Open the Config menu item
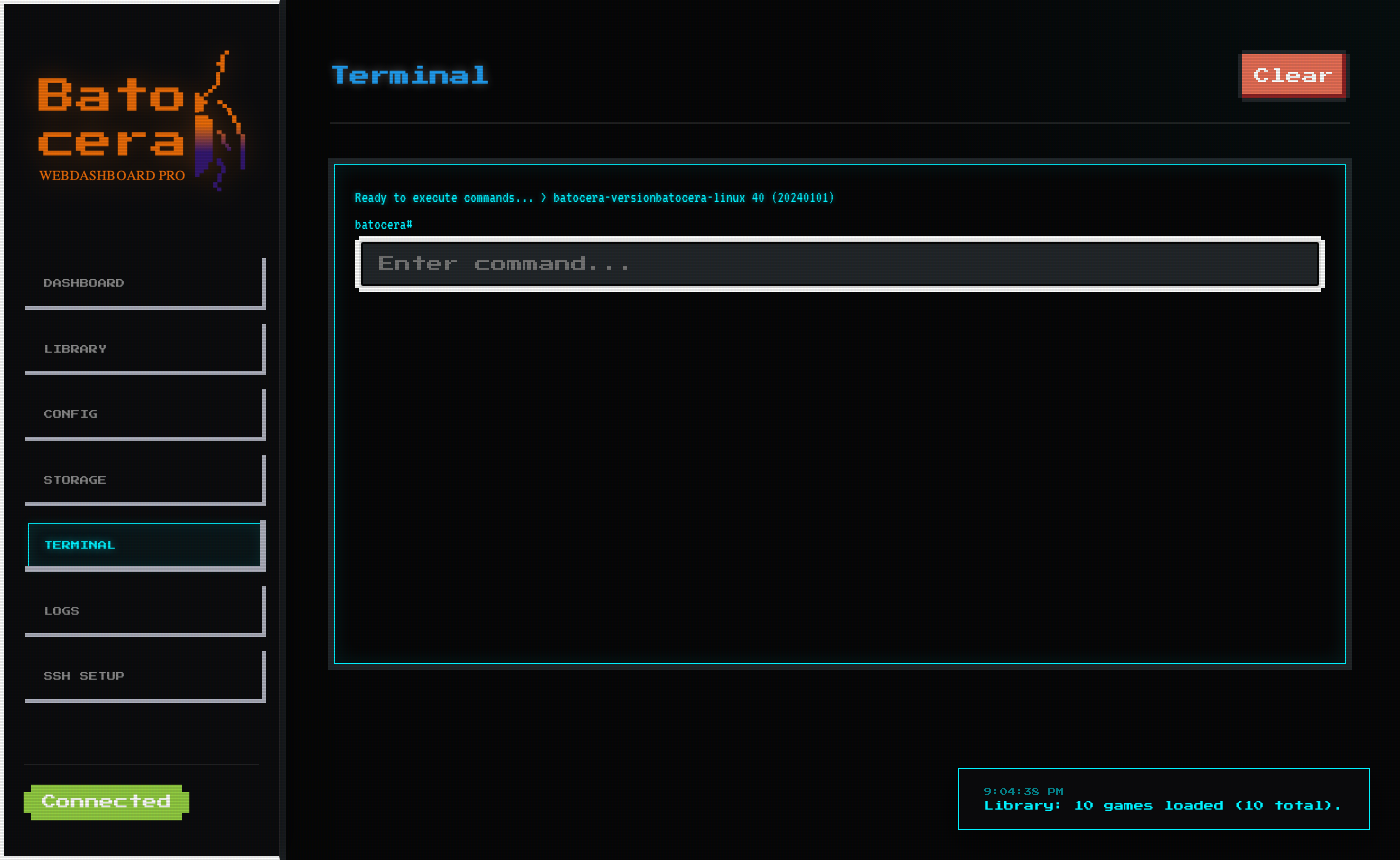This screenshot has width=1400, height=860. pyautogui.click(x=144, y=414)
